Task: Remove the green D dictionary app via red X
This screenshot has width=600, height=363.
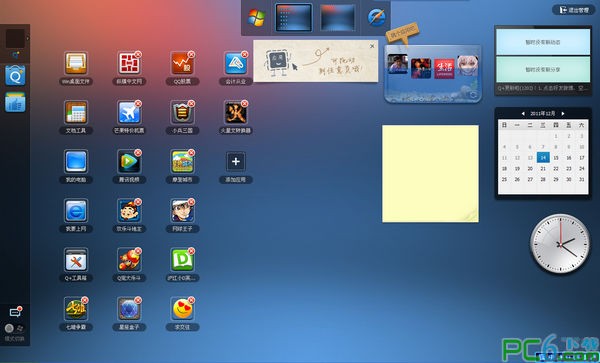Action: pos(191,251)
